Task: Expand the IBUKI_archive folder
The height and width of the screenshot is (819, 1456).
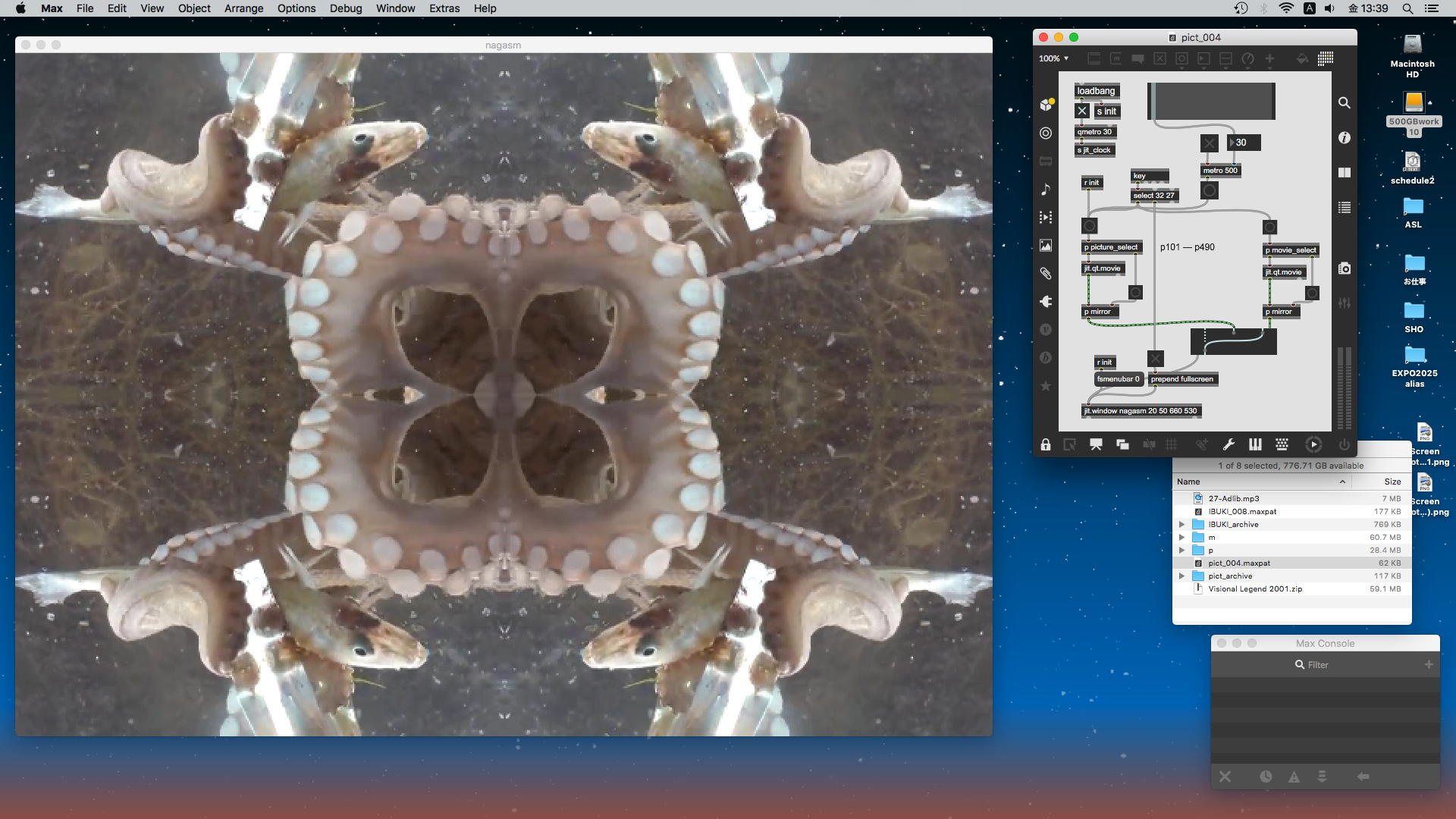Action: pyautogui.click(x=1181, y=525)
